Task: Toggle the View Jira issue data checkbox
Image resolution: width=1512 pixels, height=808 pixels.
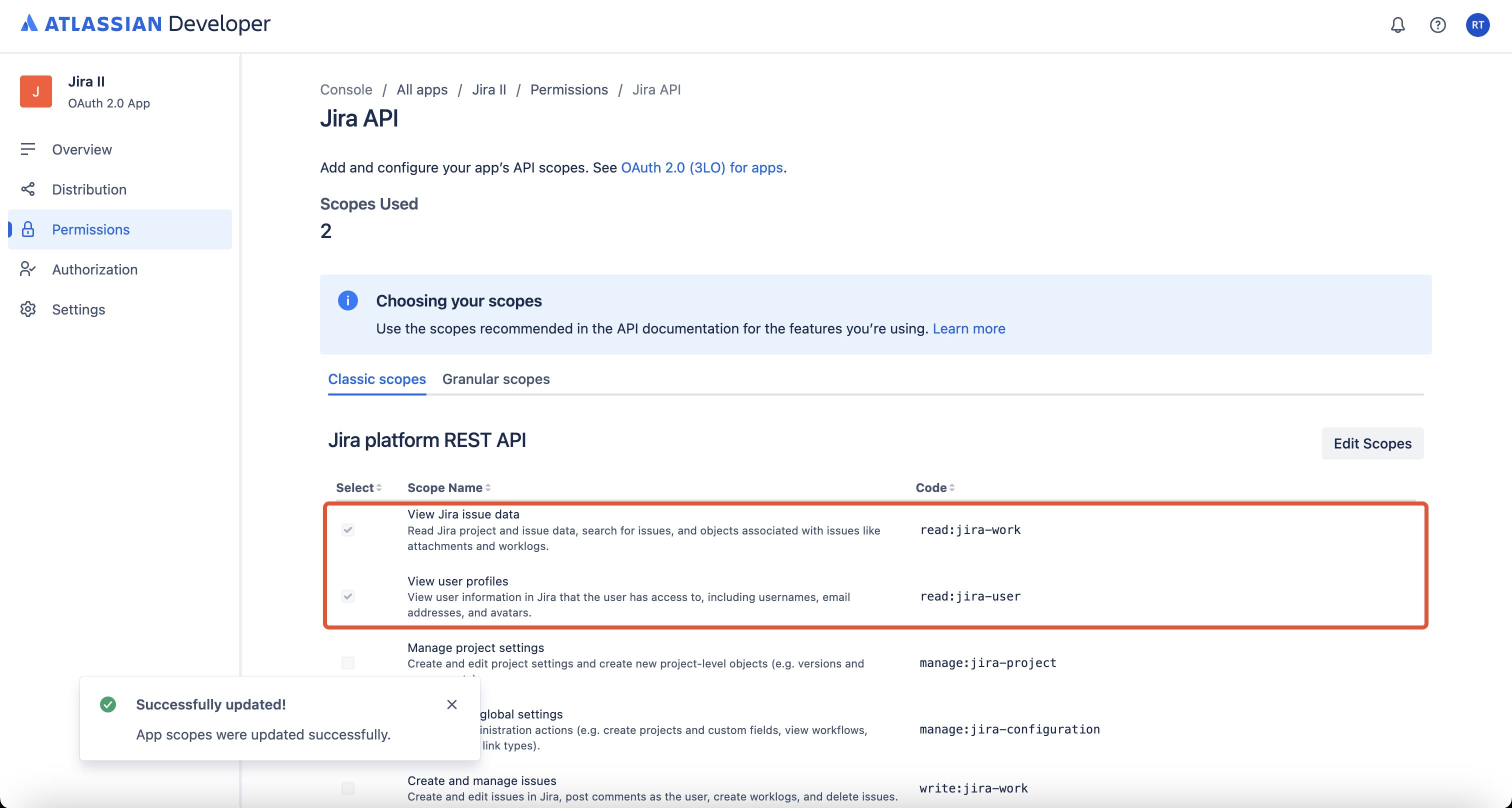Action: [x=348, y=530]
